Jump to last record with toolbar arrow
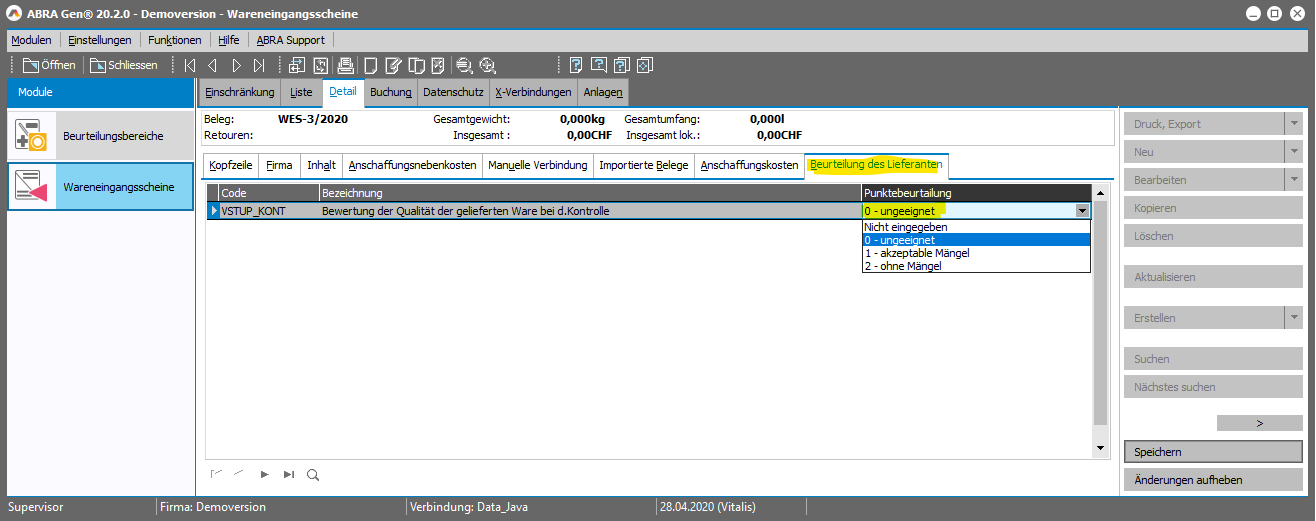This screenshot has height=521, width=1316. pos(259,65)
